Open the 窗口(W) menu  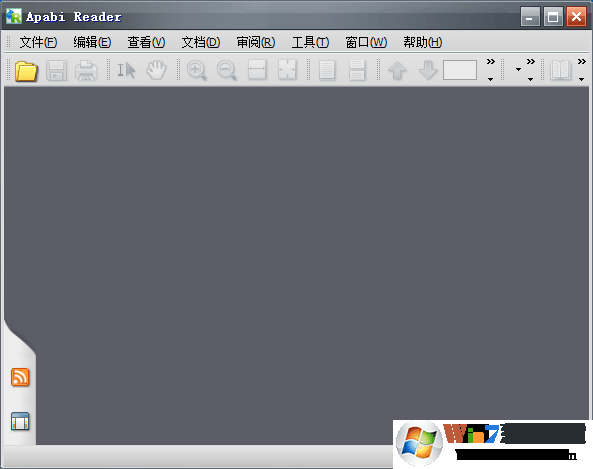[366, 42]
